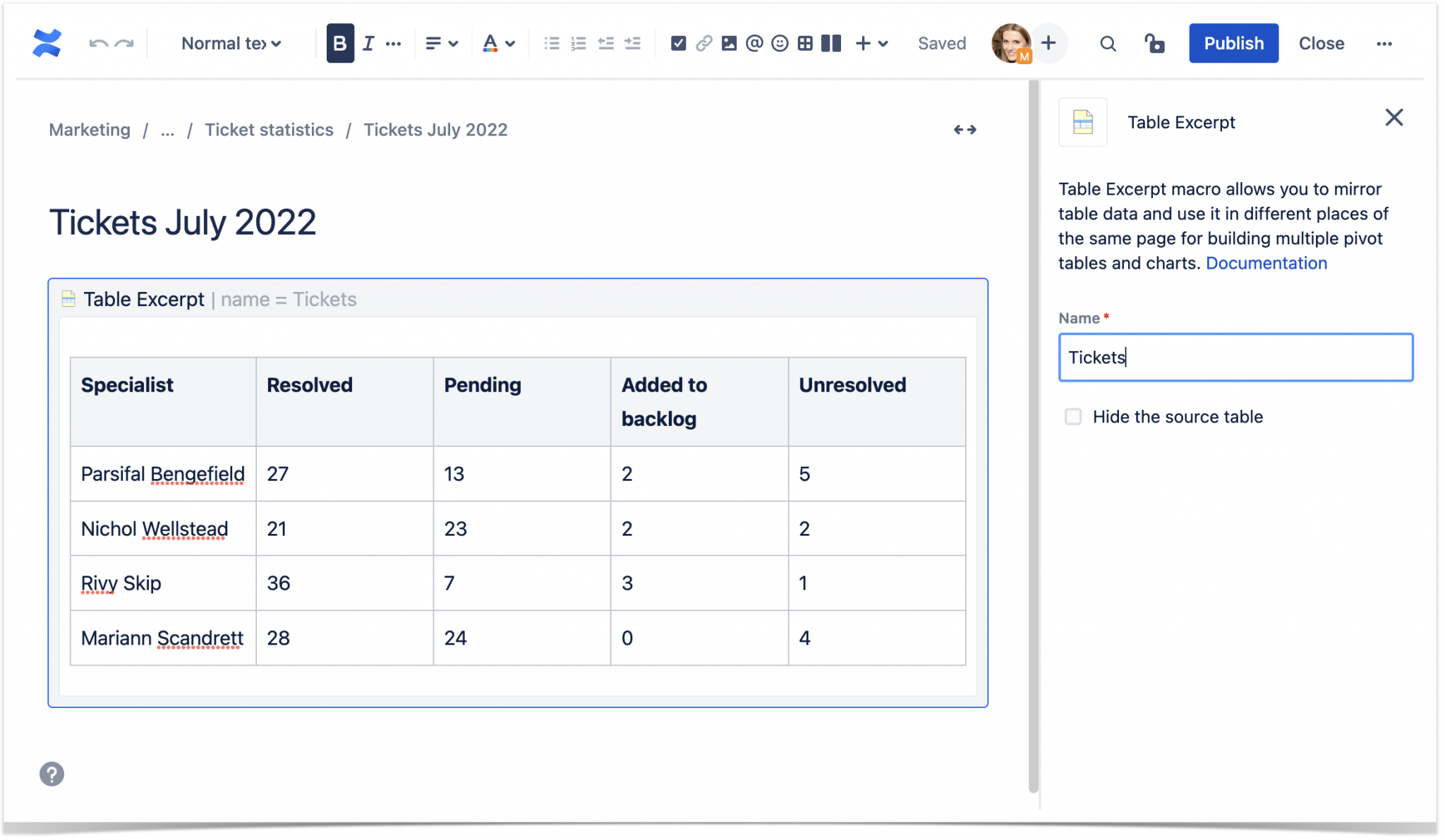This screenshot has width=1445, height=840.
Task: Mention a user with the @ icon
Action: [754, 43]
